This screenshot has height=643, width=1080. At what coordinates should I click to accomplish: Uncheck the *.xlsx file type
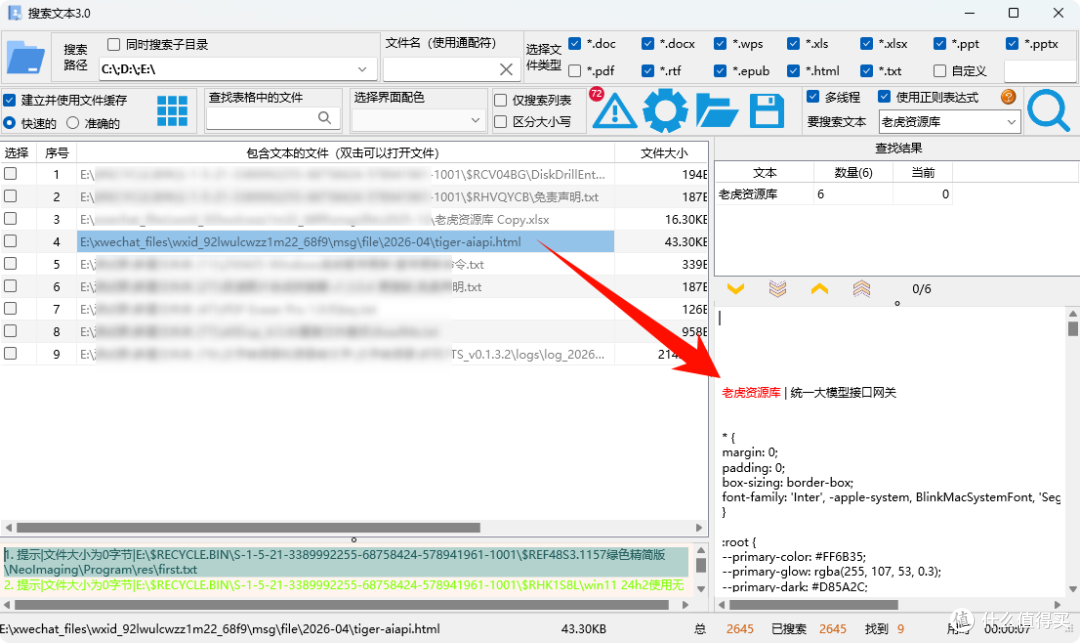pos(866,44)
